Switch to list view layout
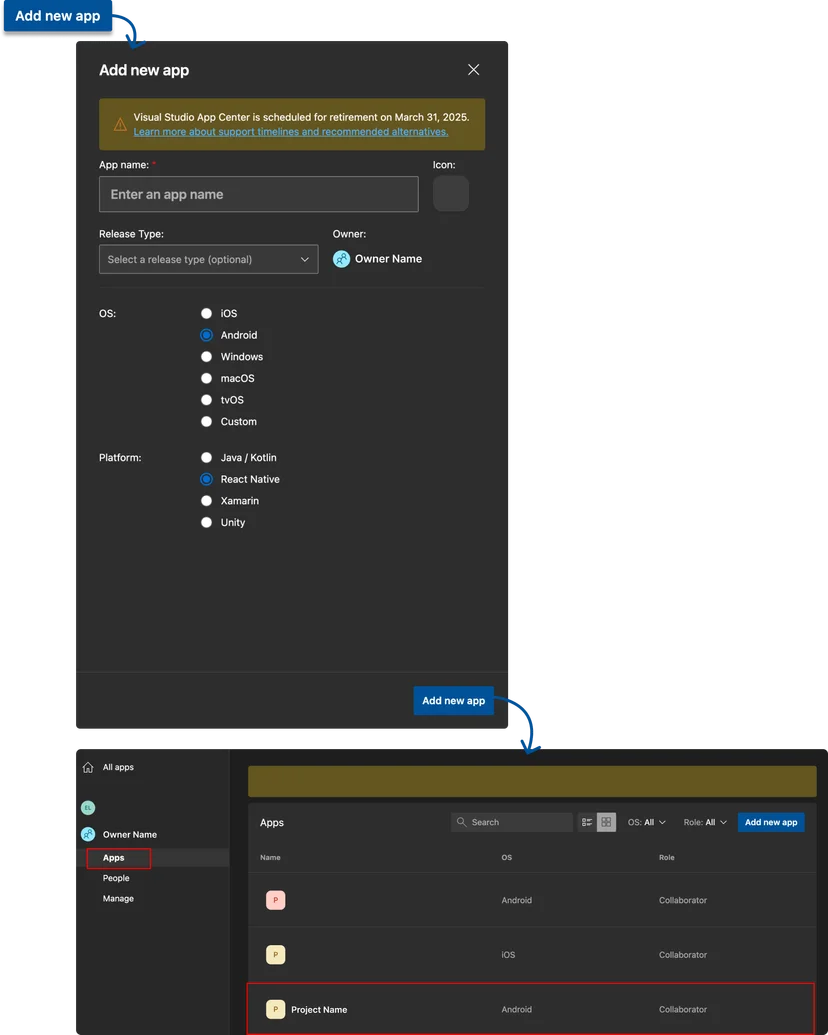This screenshot has width=828, height=1035. 587,822
